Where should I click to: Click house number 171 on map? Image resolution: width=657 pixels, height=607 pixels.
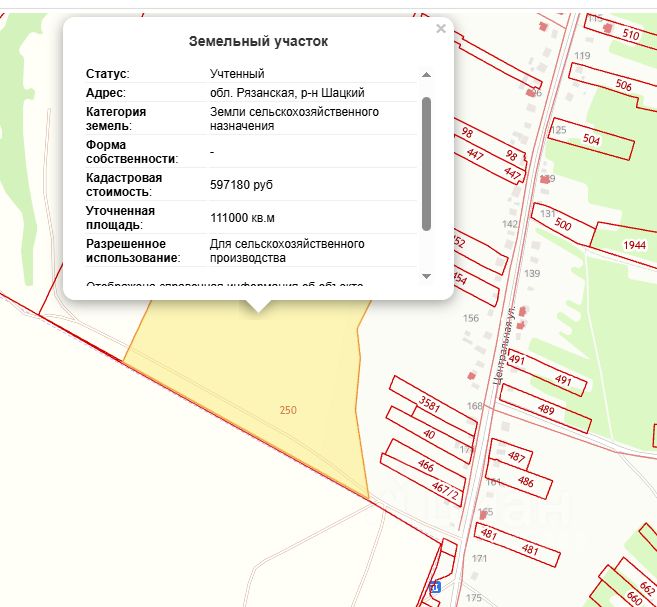[479, 558]
